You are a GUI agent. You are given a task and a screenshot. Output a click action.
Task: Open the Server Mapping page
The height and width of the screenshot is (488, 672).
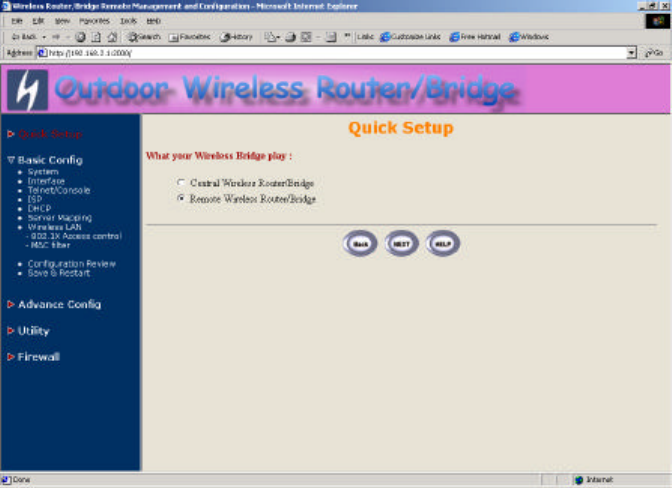click(60, 218)
